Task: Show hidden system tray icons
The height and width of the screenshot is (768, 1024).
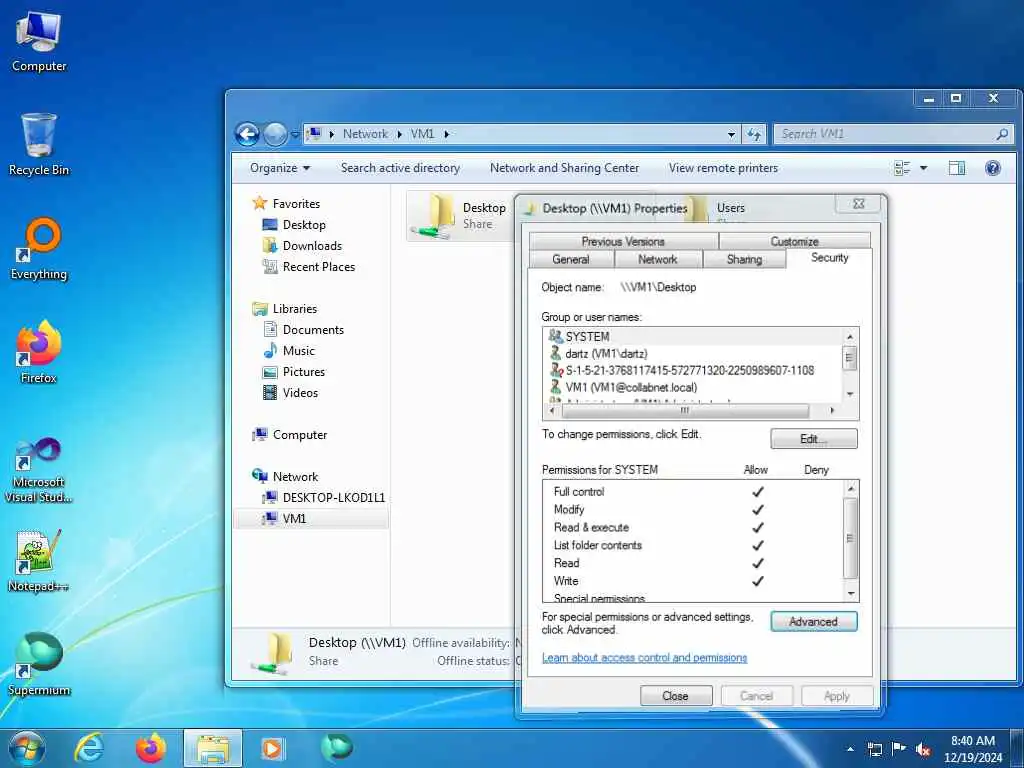Action: click(x=850, y=749)
